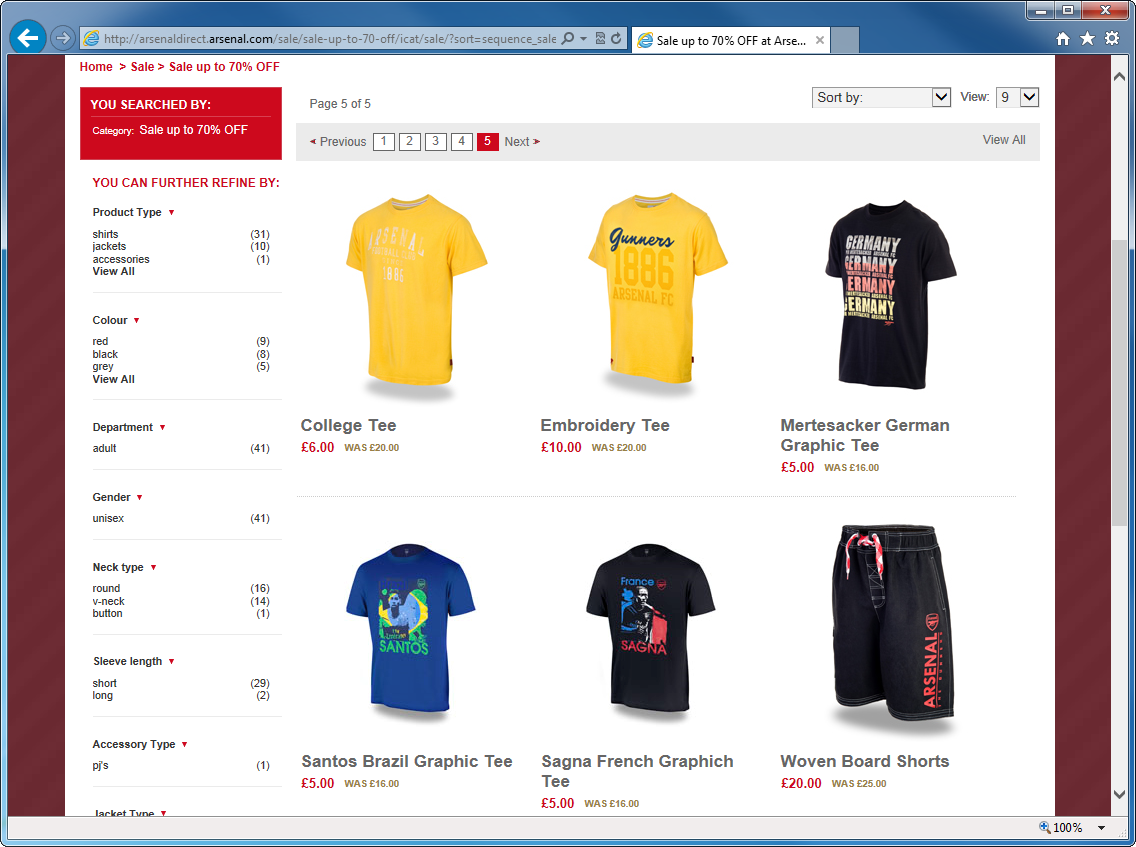The height and width of the screenshot is (847, 1136).
Task: Click View All in pagination bar
Action: 1003,140
